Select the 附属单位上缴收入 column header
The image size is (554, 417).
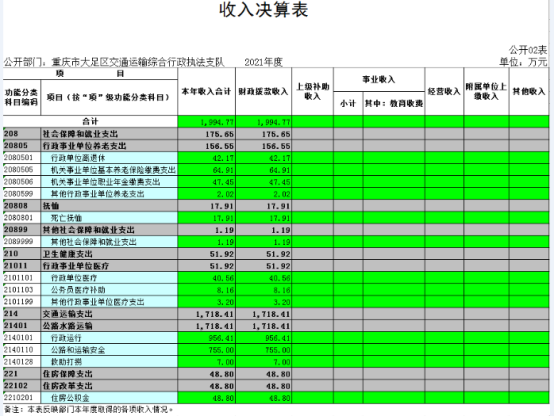pyautogui.click(x=487, y=92)
